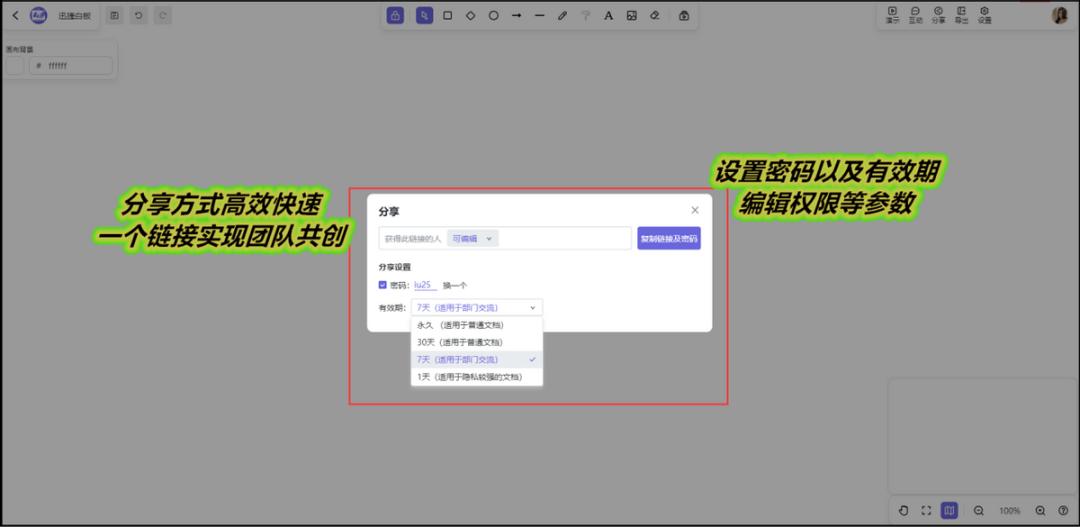This screenshot has width=1080, height=527.
Task: Toggle the minimap icon
Action: point(950,510)
